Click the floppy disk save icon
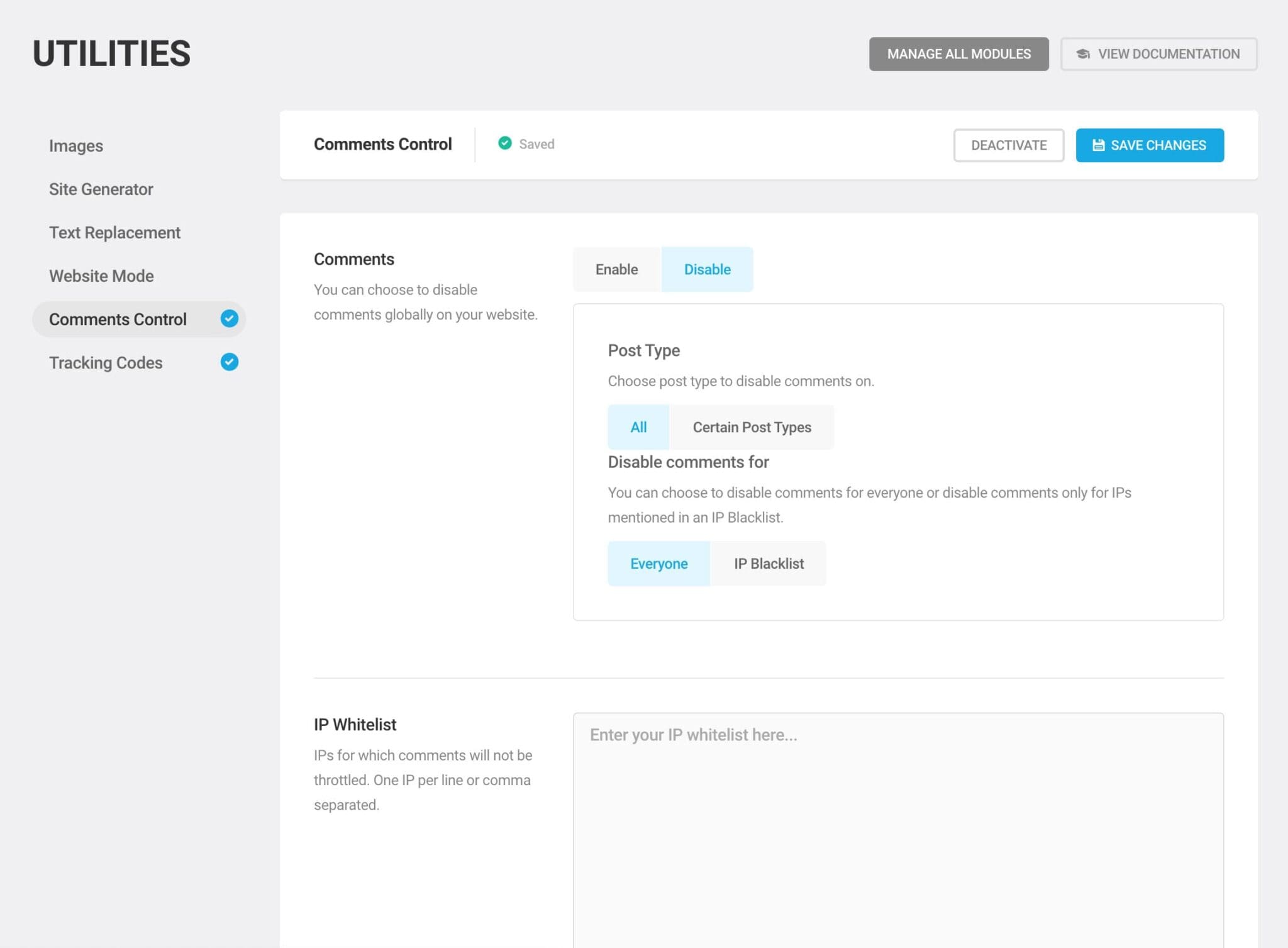Screen dimensions: 1288x948 (x=1098, y=145)
